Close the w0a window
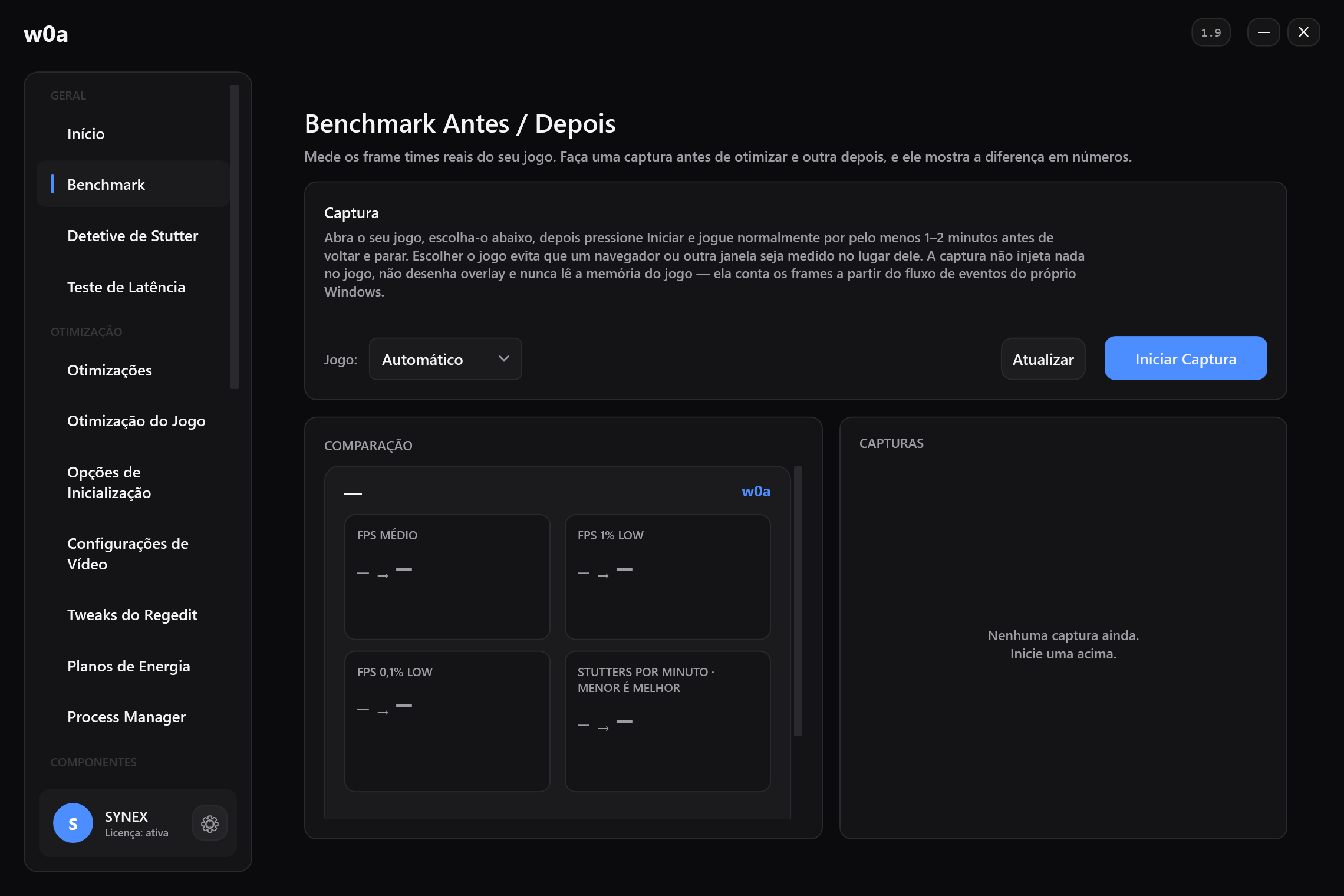 pos(1303,32)
